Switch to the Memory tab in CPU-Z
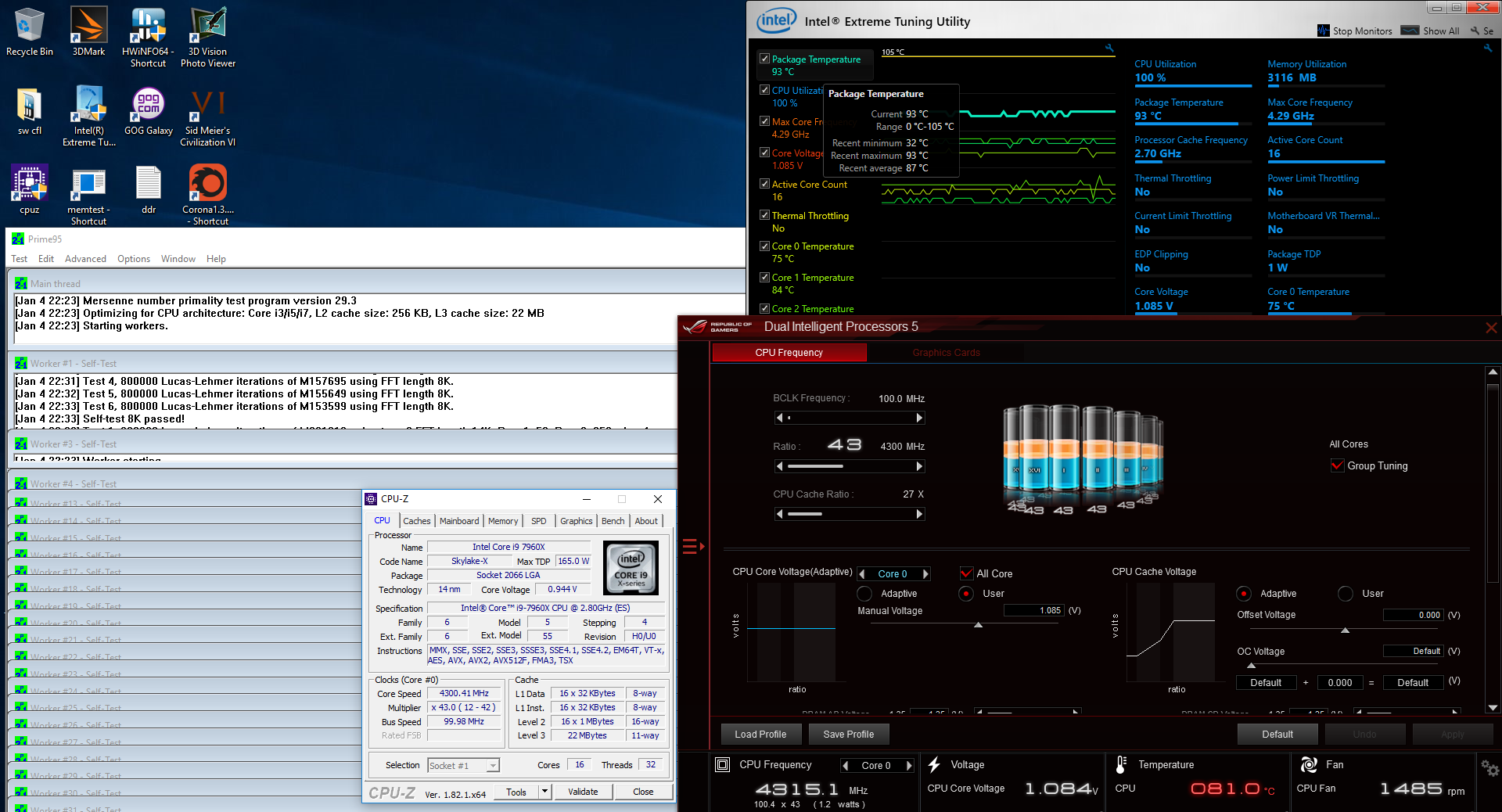1502x812 pixels. coord(503,521)
